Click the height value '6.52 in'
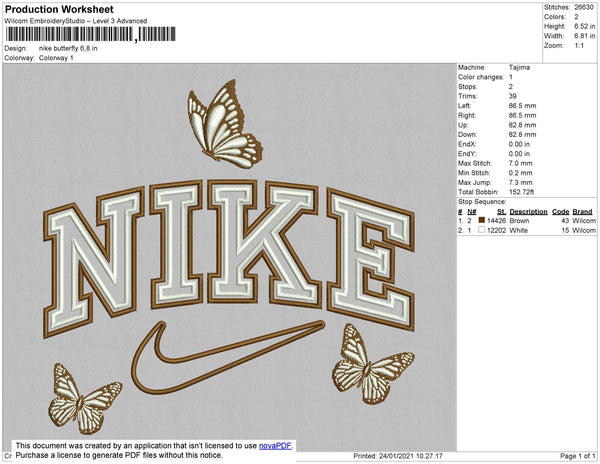Viewport: 600px width, 464px height. (585, 26)
